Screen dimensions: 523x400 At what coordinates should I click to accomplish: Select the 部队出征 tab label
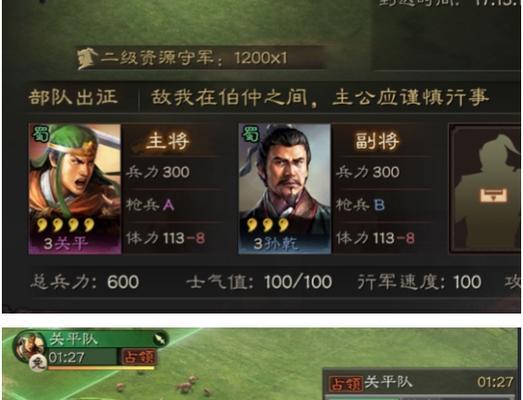(73, 97)
